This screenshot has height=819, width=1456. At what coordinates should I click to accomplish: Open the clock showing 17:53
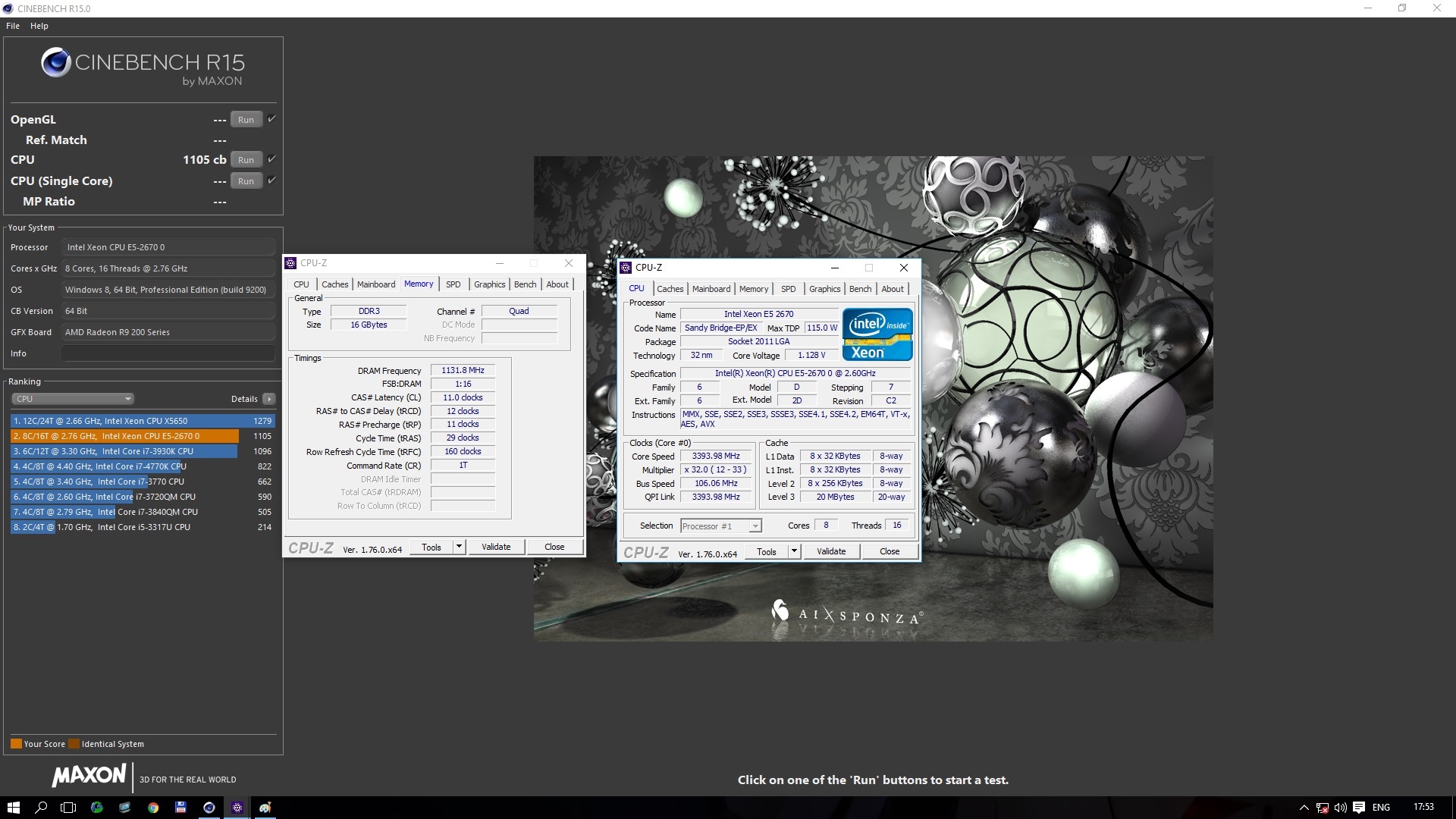tap(1423, 807)
